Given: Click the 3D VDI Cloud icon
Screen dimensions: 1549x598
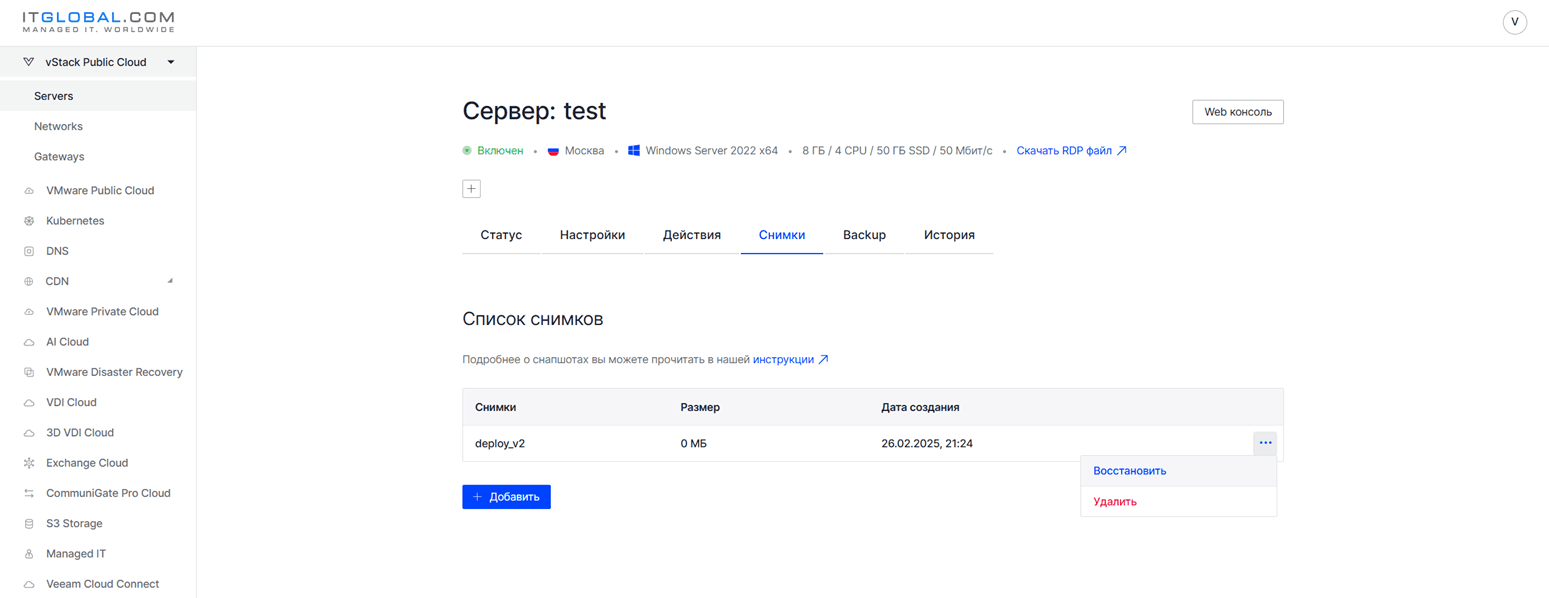Looking at the screenshot, I should pos(29,433).
